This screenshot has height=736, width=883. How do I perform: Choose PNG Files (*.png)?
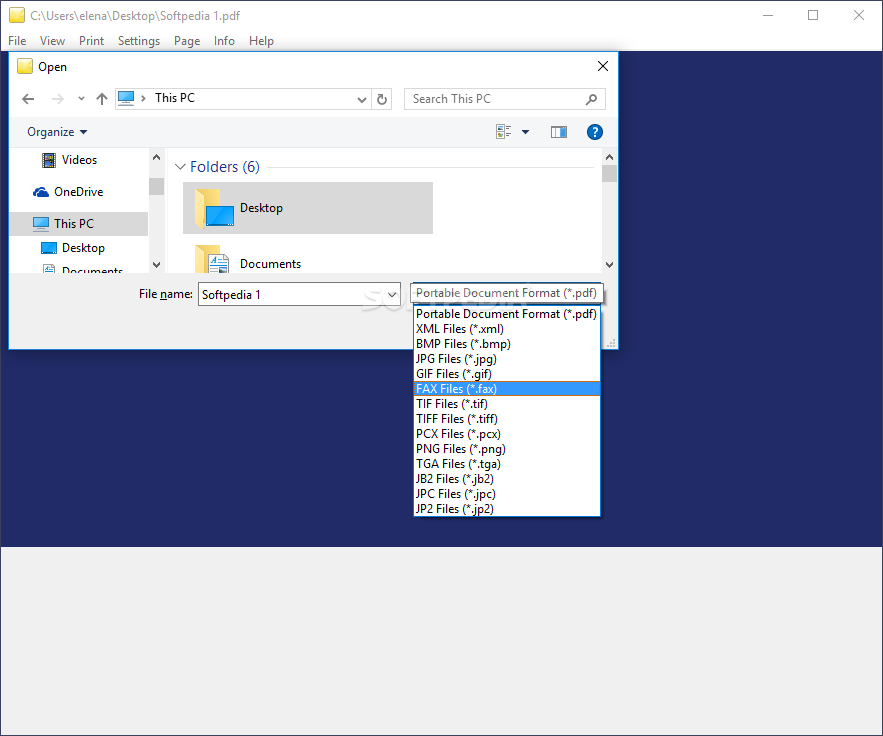[507, 449]
